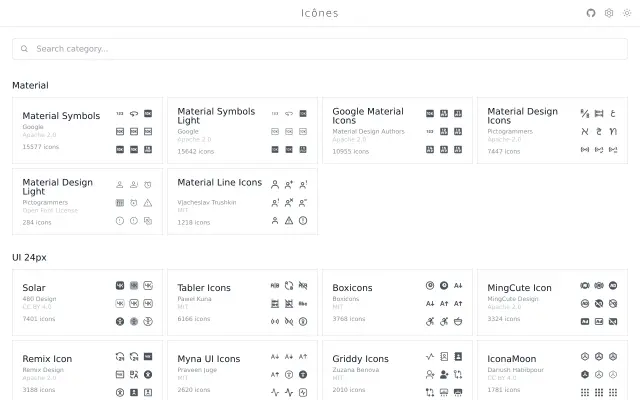Viewport: 640px width, 400px height.
Task: Open the GitHub repository icon
Action: pos(591,13)
